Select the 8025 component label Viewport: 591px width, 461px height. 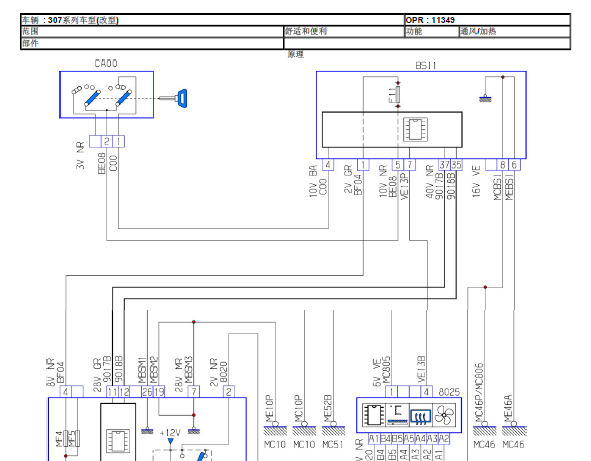[449, 392]
